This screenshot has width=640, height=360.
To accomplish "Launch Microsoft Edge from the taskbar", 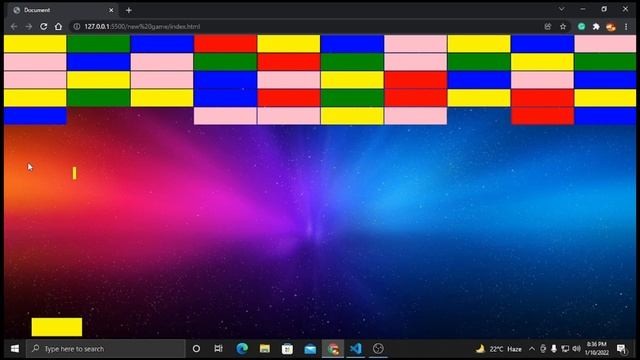I will click(242, 349).
